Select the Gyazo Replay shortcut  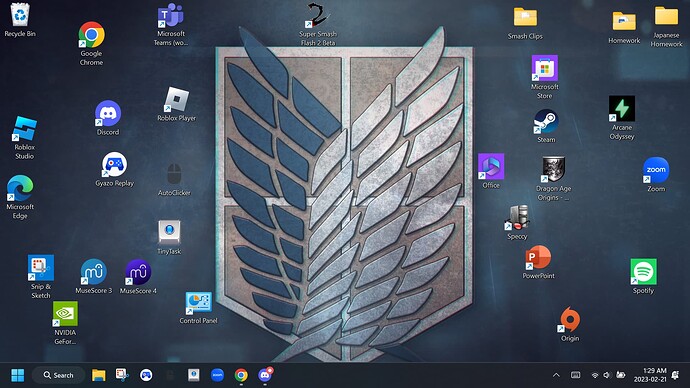[x=114, y=170]
